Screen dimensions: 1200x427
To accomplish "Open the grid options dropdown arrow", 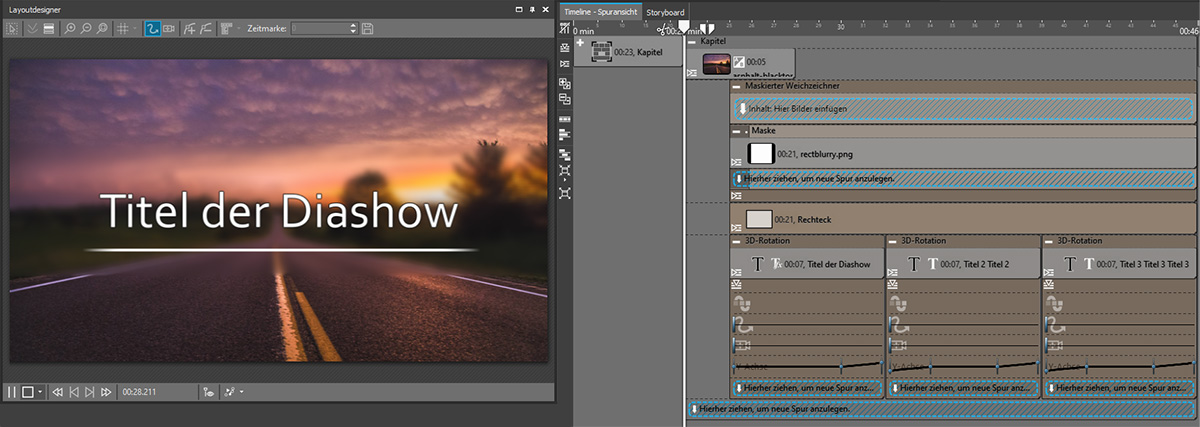I will (133, 29).
